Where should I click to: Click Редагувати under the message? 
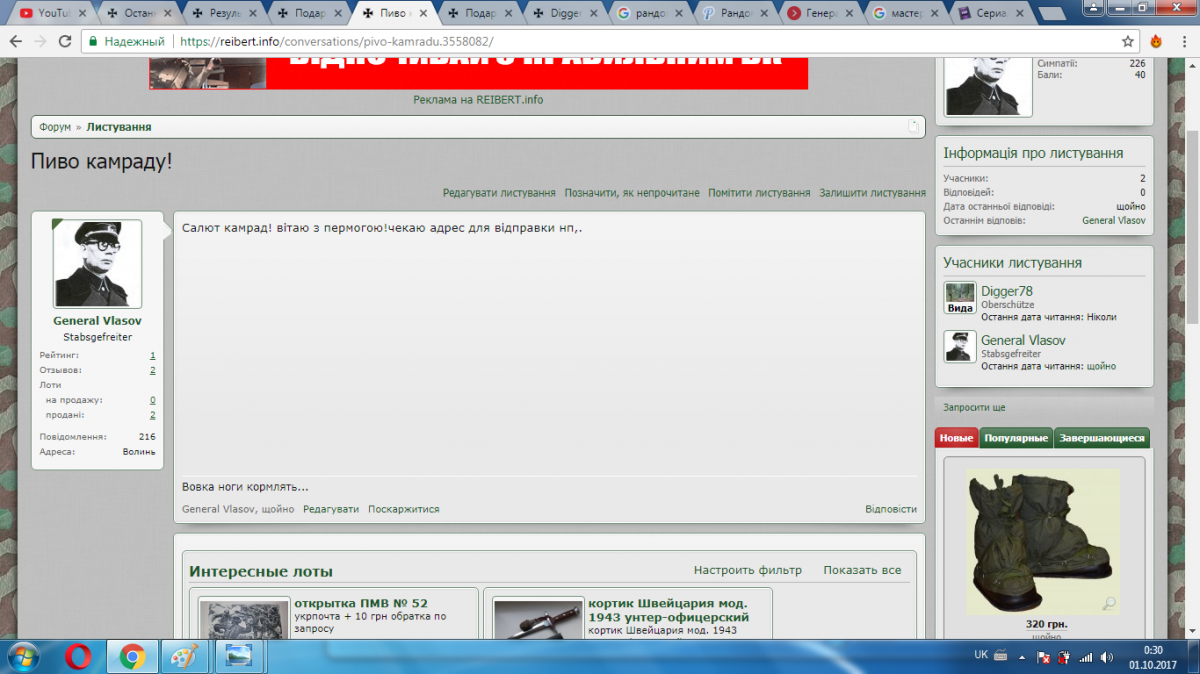(x=331, y=509)
